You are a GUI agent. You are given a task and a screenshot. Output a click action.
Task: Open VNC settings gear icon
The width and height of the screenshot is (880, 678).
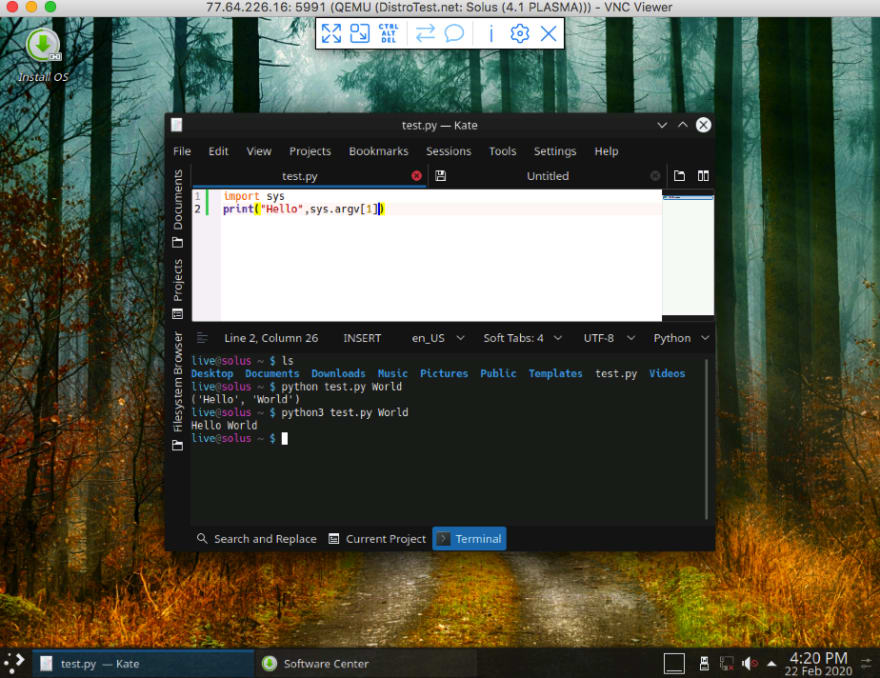520,34
